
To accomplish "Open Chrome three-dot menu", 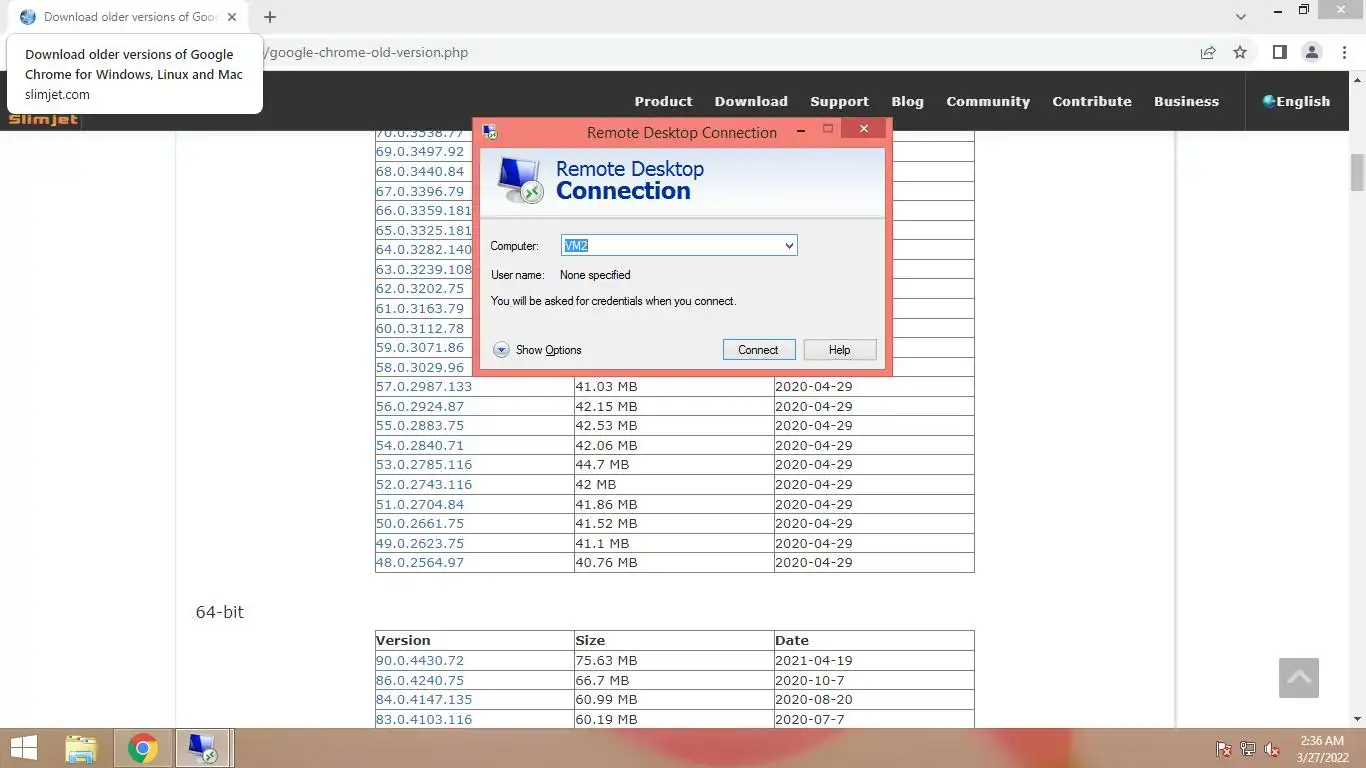I will 1345,52.
